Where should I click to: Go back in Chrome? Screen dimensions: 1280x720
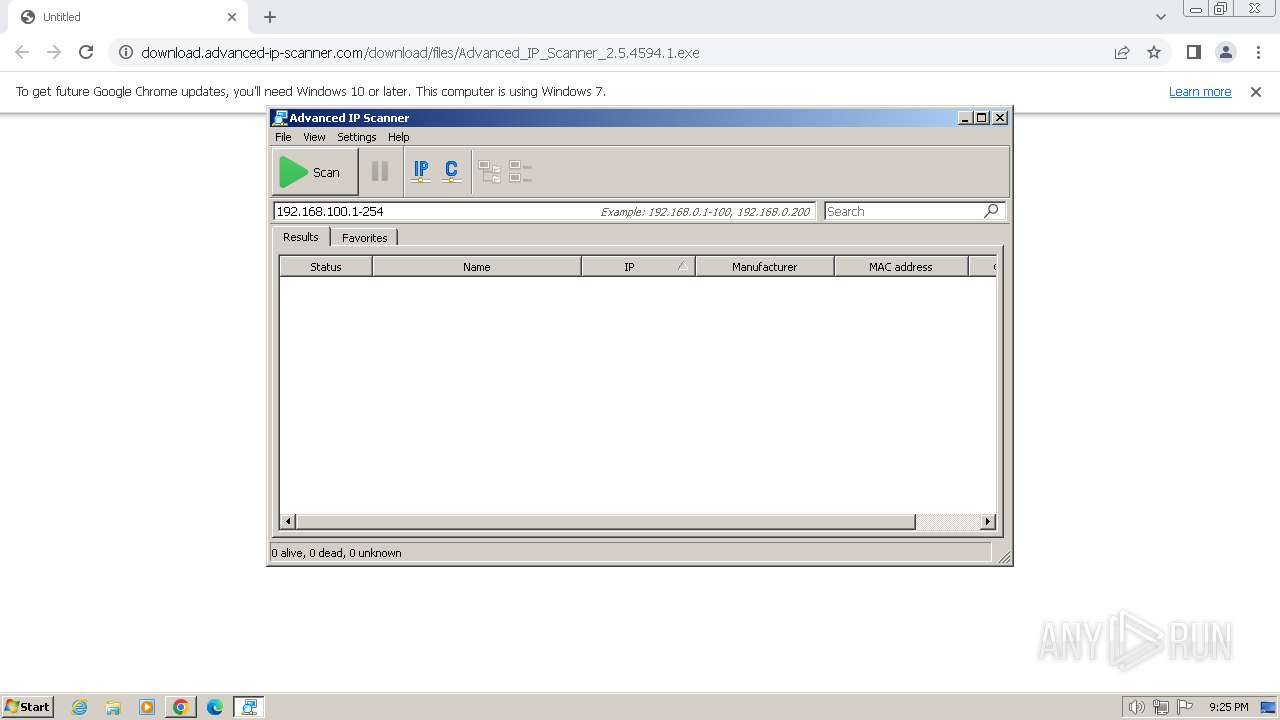pos(22,52)
